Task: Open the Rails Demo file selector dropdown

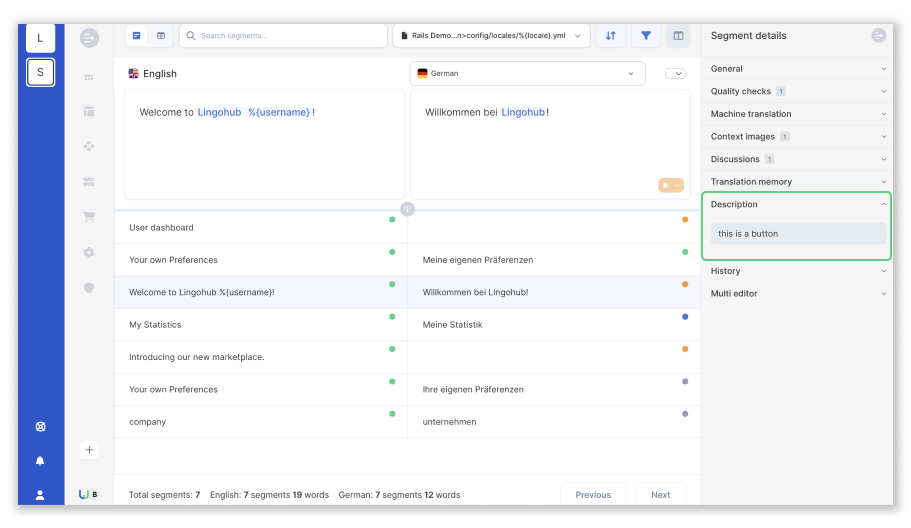Action: [492, 36]
